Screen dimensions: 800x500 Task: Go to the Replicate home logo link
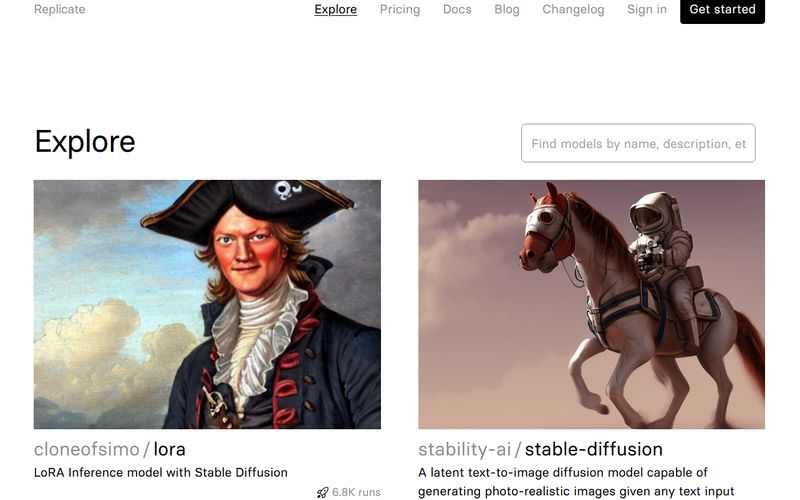coord(60,9)
